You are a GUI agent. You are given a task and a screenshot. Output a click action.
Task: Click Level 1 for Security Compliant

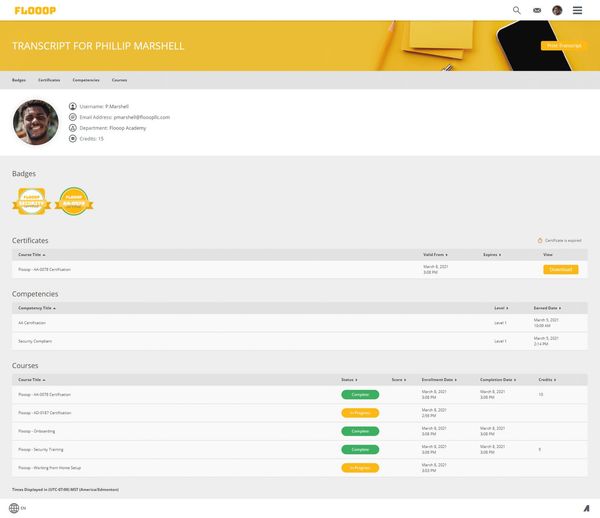click(x=500, y=341)
